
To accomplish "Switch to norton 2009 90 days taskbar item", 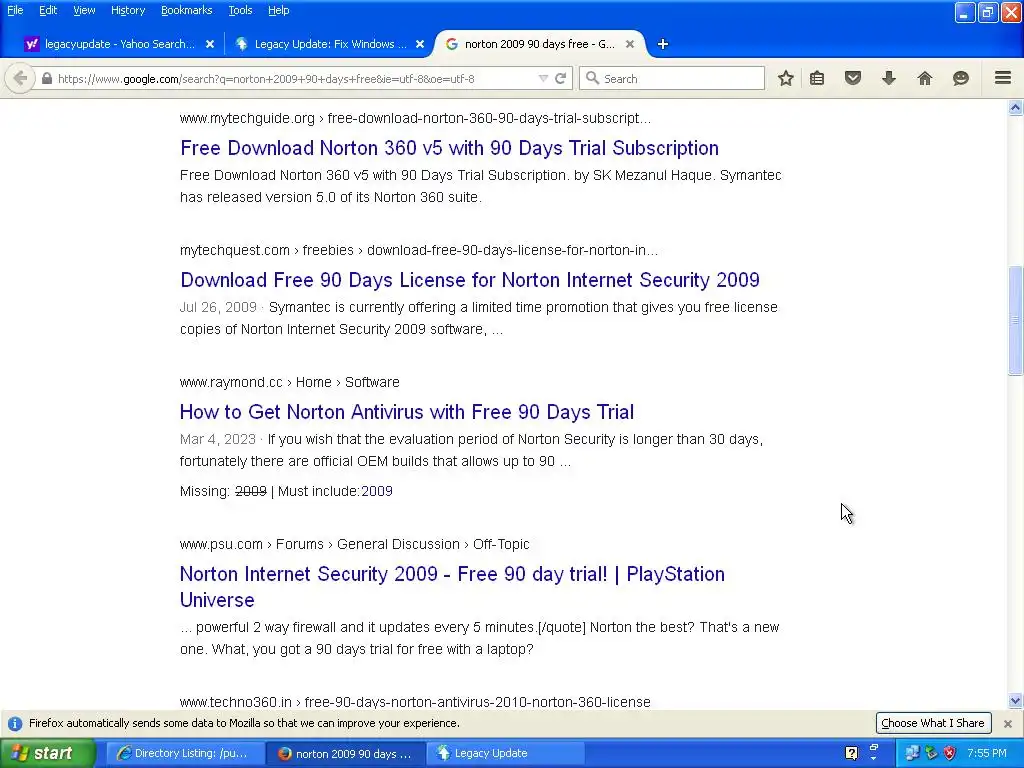I will (346, 753).
